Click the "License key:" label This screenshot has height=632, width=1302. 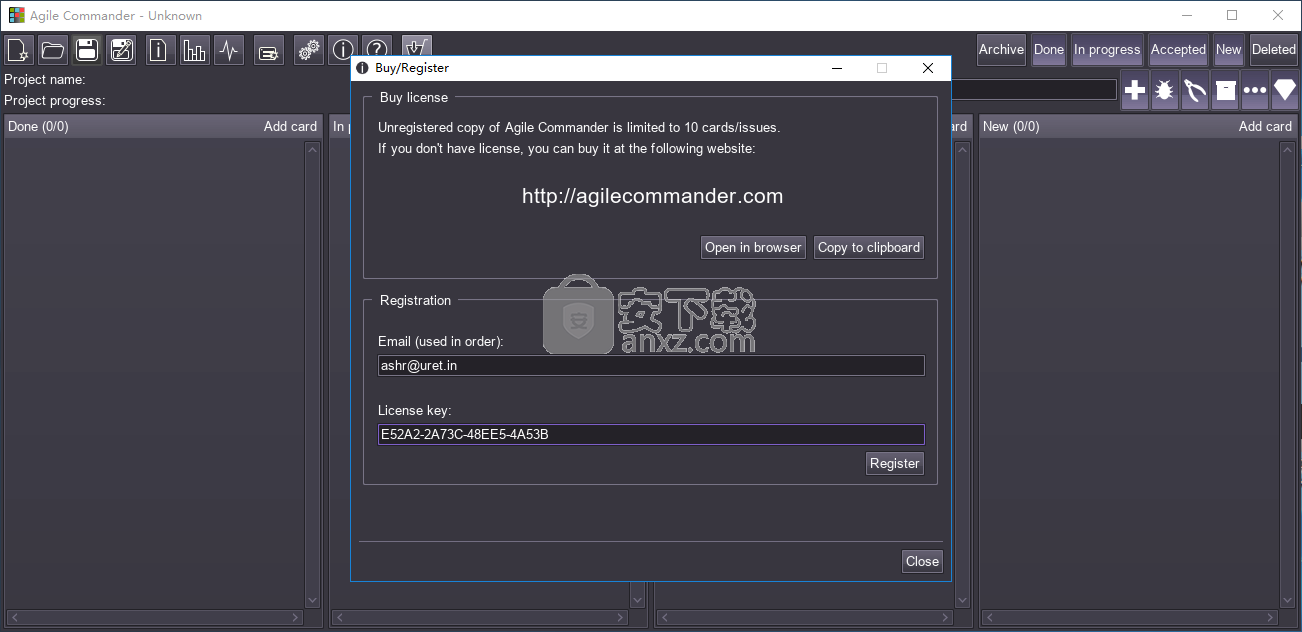[x=415, y=410]
